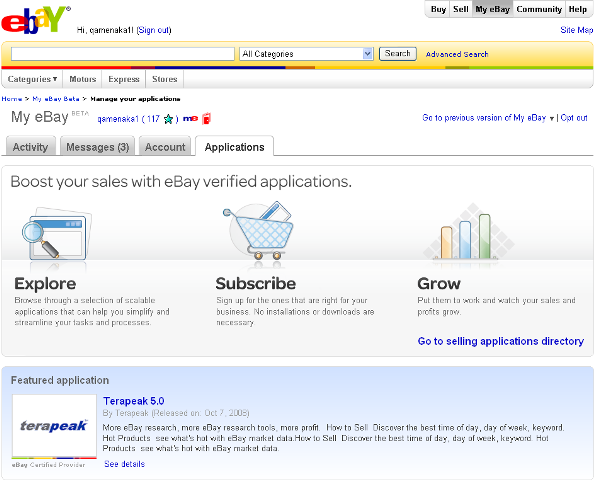Open the Terapeak logo thumbnail
597x480 pixels.
click(54, 426)
